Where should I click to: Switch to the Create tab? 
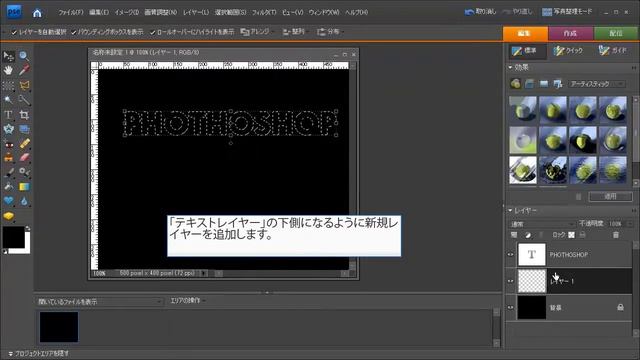tap(571, 33)
